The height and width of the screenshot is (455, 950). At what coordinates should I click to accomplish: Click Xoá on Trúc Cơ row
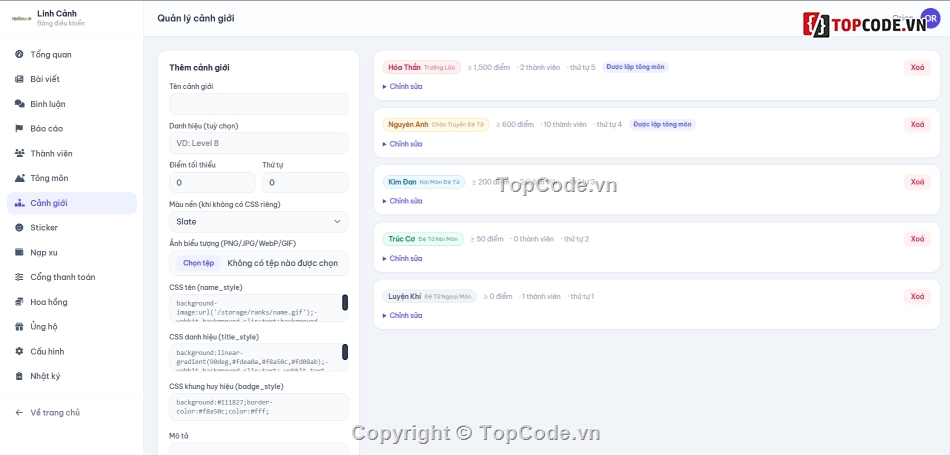[x=917, y=239]
